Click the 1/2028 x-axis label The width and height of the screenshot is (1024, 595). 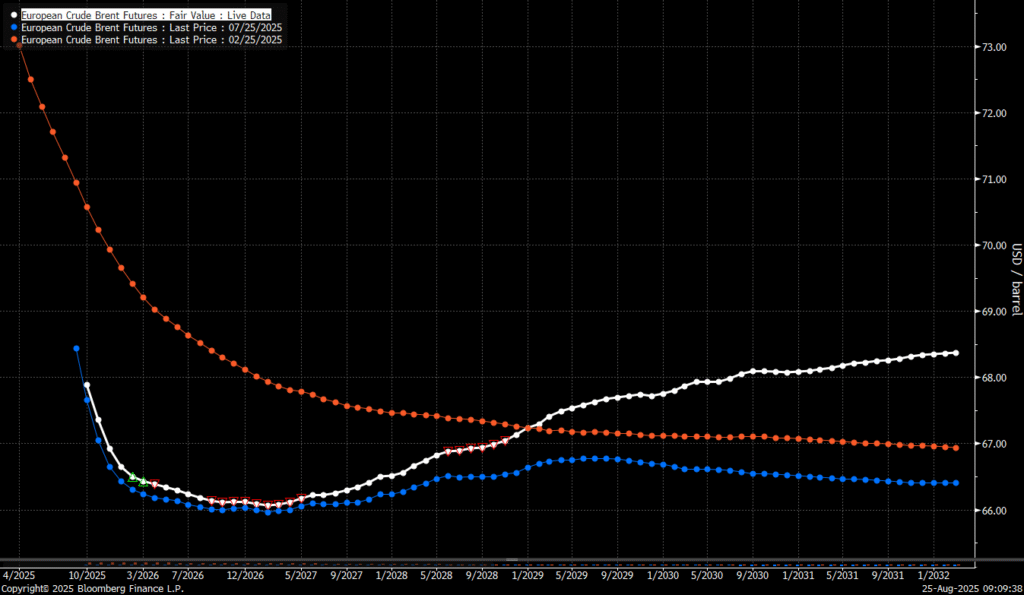(x=392, y=575)
